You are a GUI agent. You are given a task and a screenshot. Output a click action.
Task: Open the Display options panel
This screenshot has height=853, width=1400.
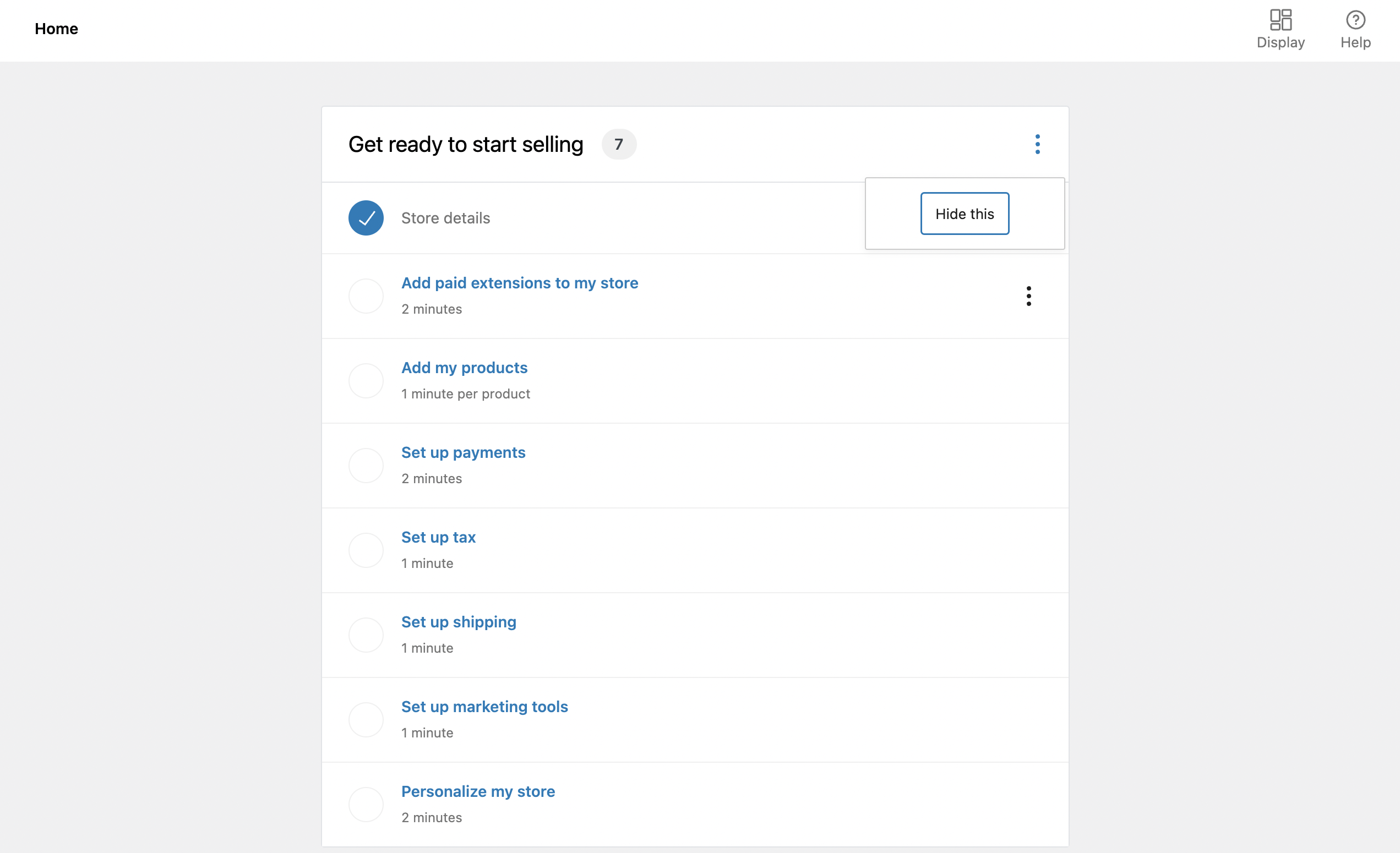(1280, 30)
